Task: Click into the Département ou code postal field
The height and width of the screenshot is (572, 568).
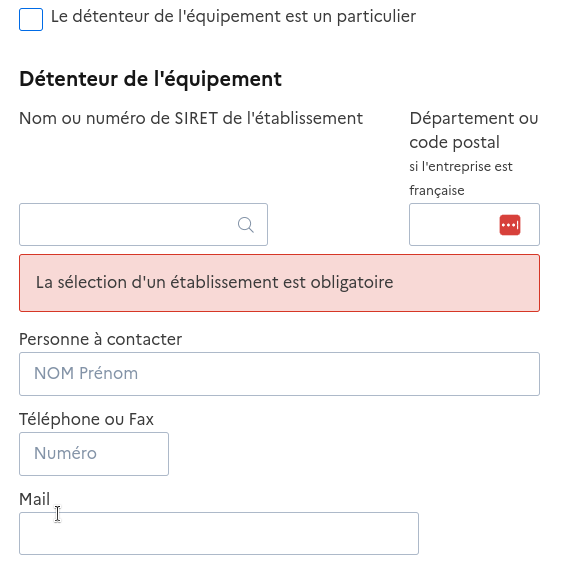Action: tap(474, 224)
